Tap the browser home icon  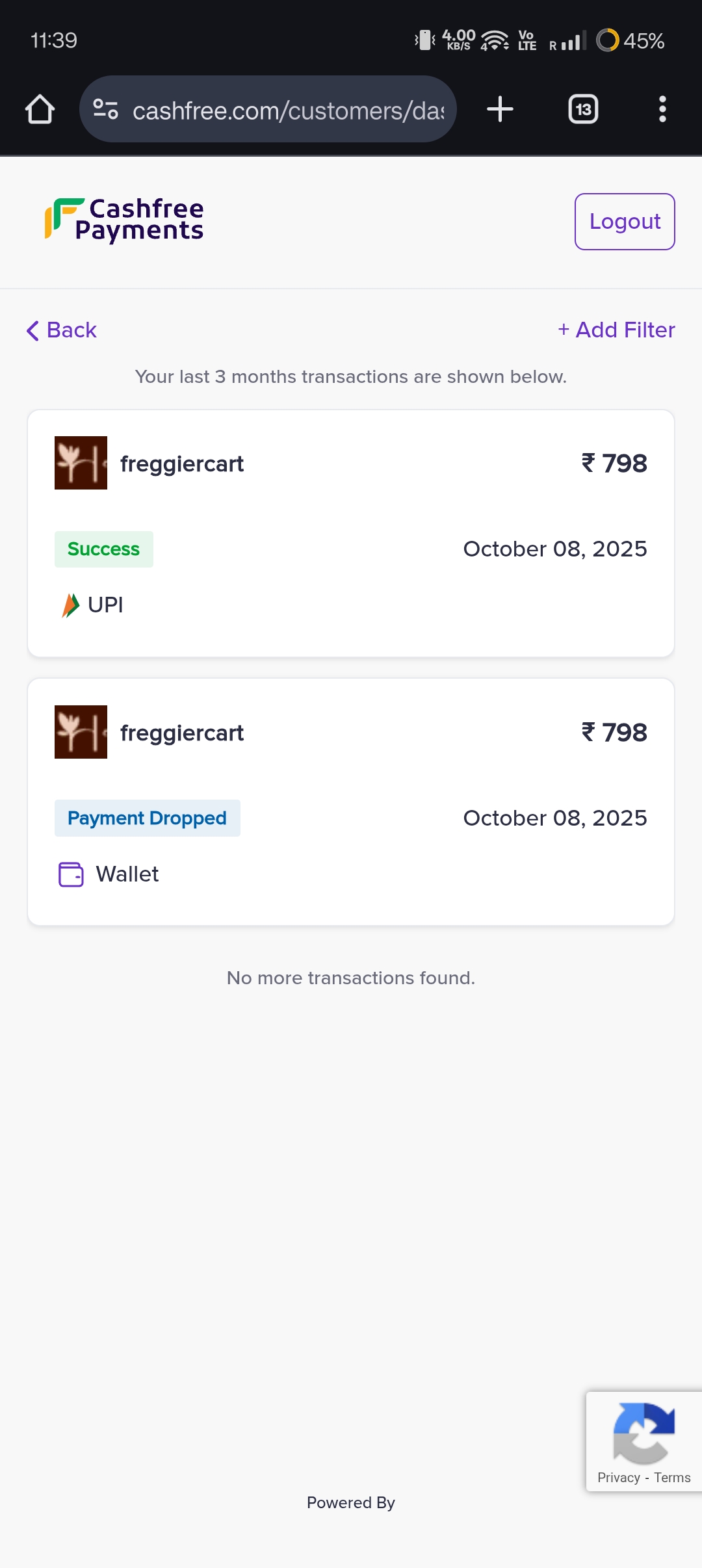(40, 109)
